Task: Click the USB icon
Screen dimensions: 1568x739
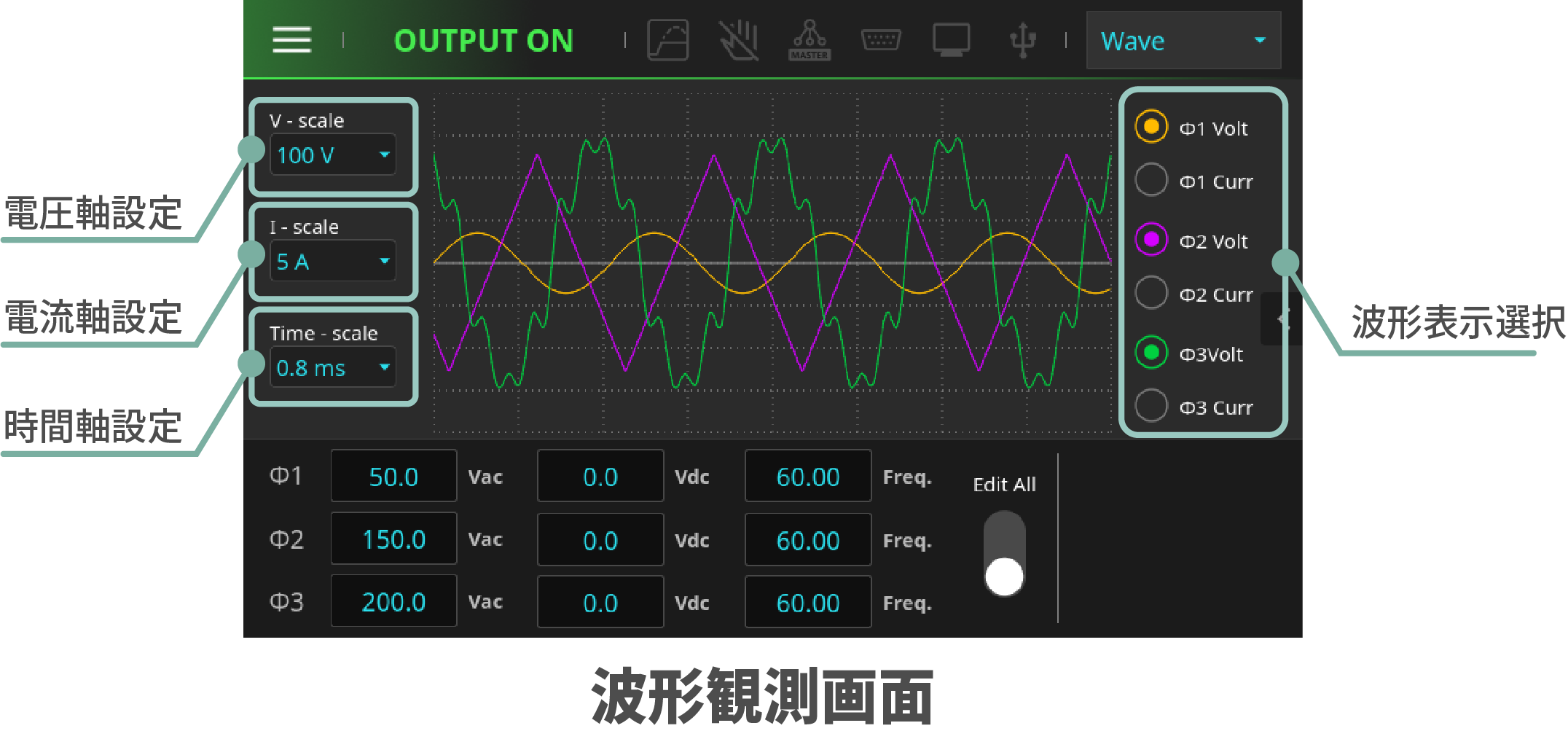Action: coord(1023,40)
